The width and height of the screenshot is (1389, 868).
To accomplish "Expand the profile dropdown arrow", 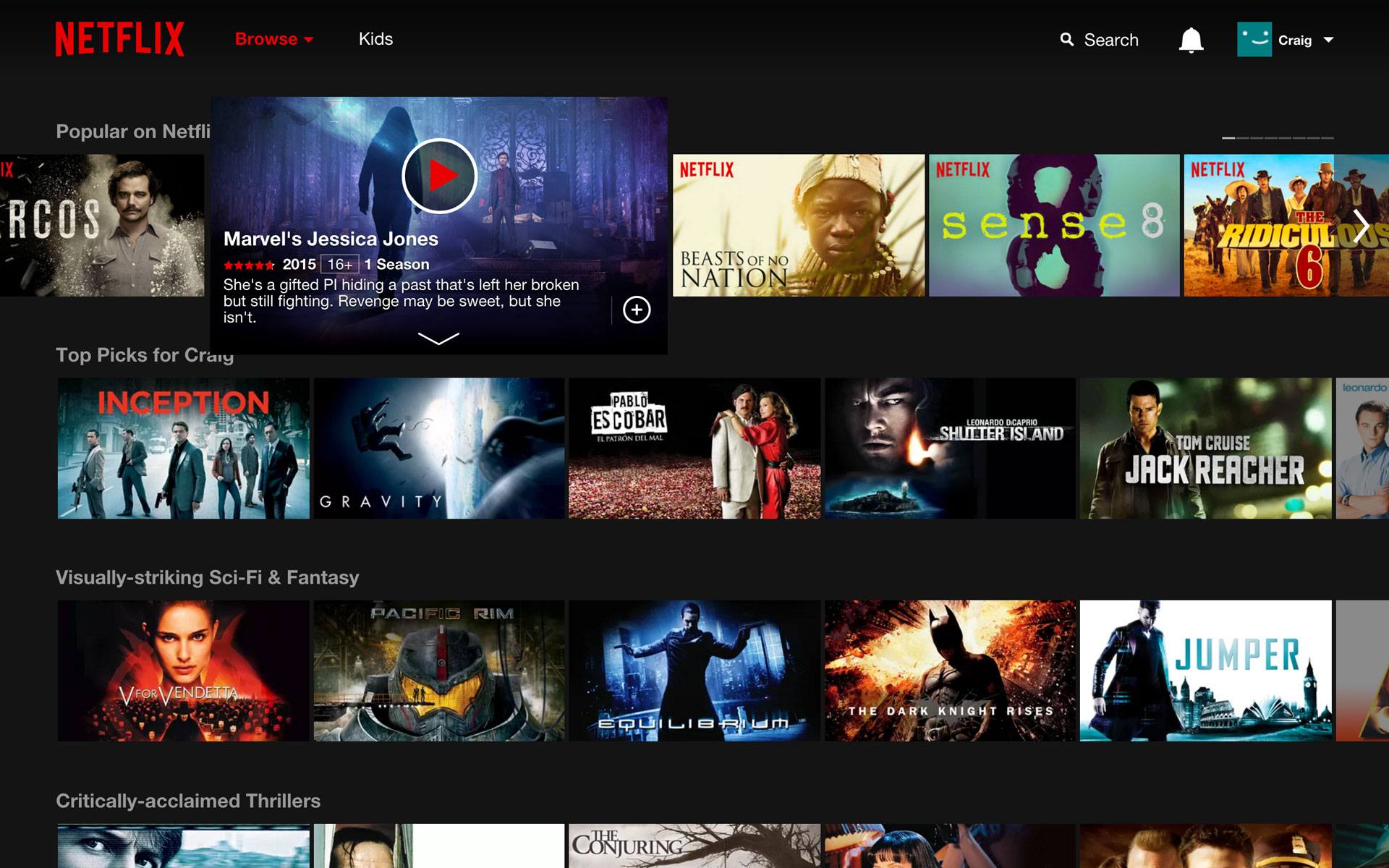I will [x=1328, y=40].
